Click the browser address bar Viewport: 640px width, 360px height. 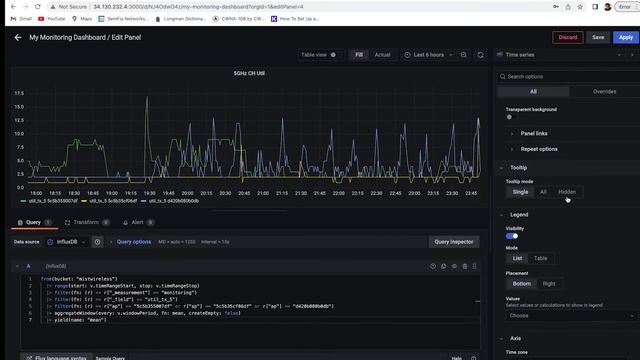[x=298, y=7]
